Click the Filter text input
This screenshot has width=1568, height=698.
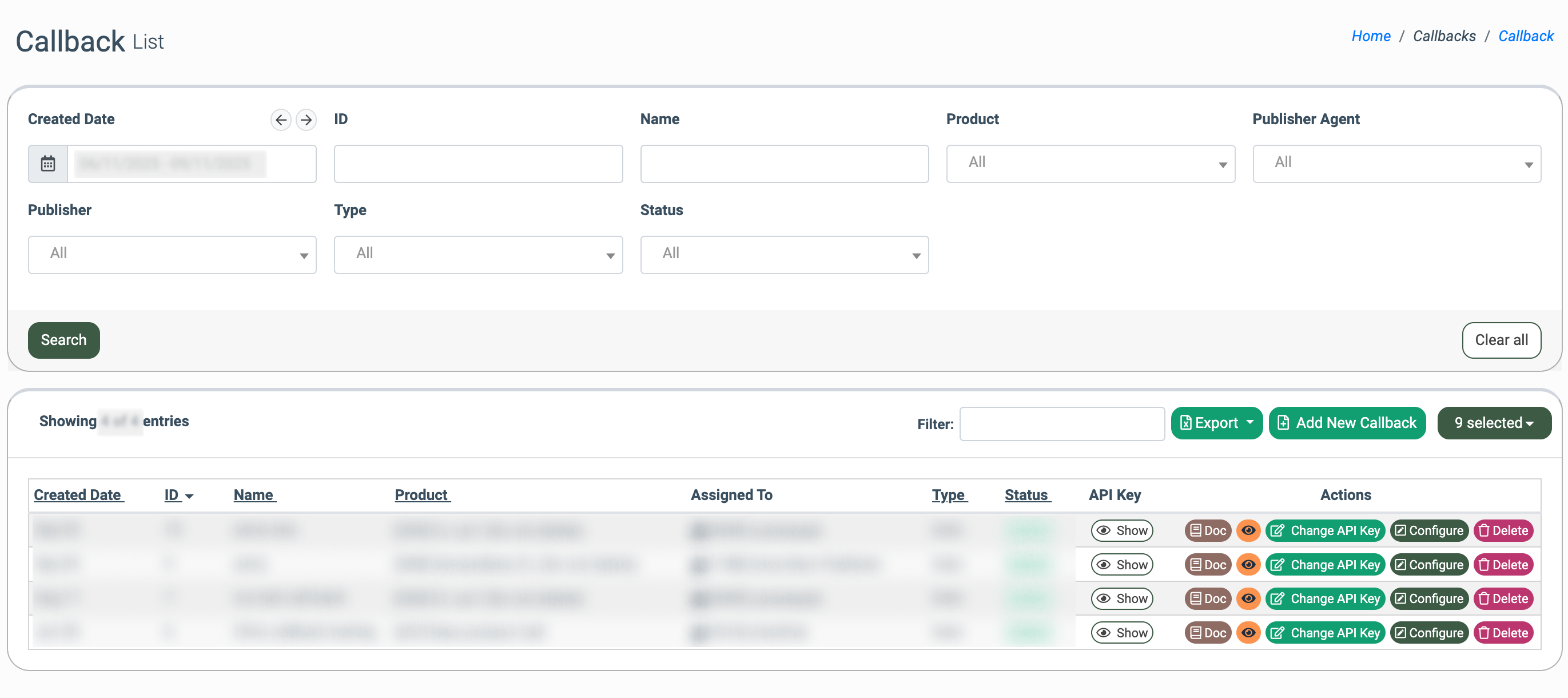pos(1061,424)
